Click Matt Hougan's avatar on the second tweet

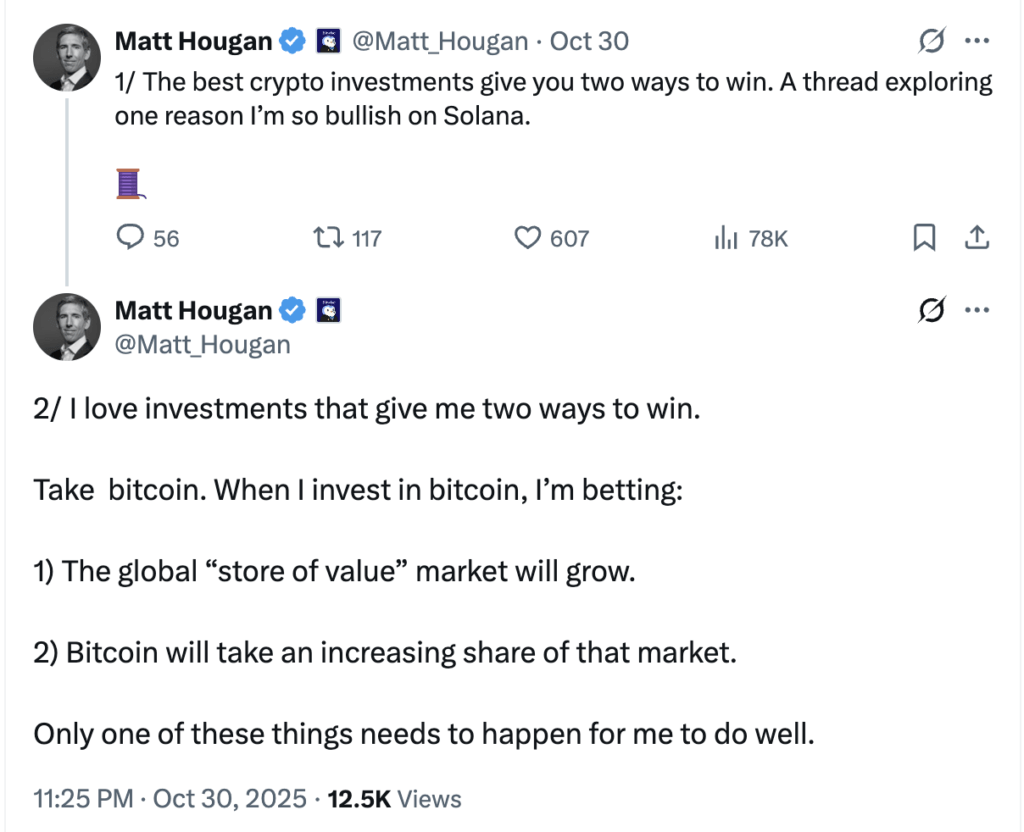click(x=67, y=327)
